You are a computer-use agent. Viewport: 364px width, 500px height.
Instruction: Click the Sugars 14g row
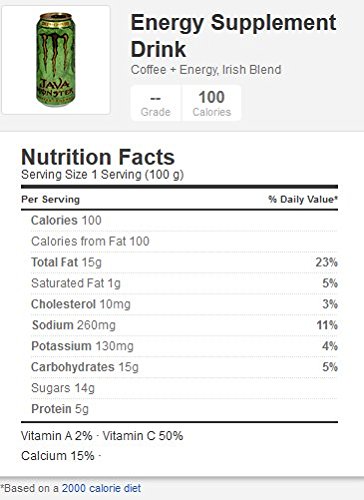click(184, 388)
